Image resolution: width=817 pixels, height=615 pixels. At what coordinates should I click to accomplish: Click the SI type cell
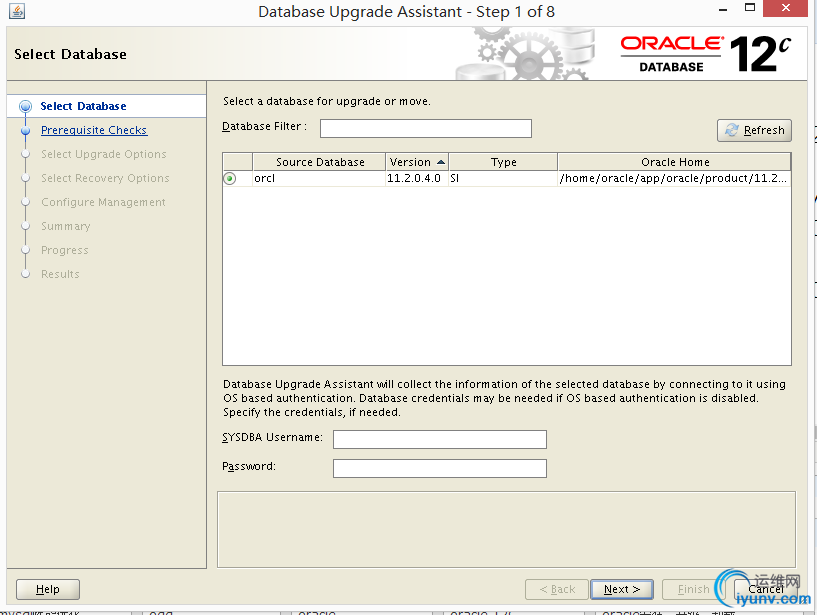(503, 178)
